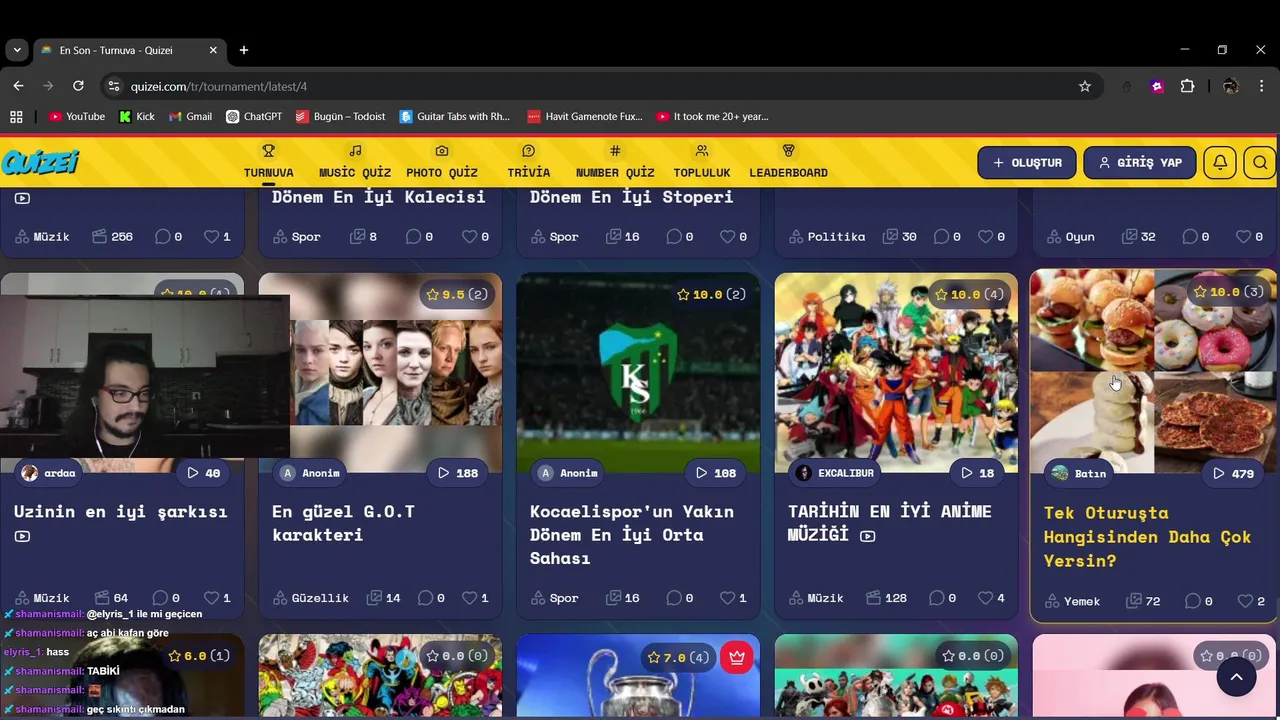Open the anime characters tournament thumbnail
This screenshot has height=720, width=1280.
[896, 373]
